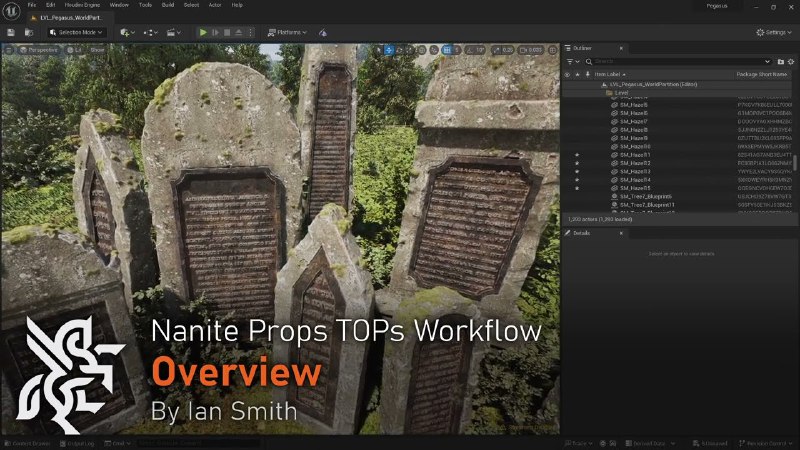
Task: Open the Settings dropdown in toolbar
Action: (774, 32)
